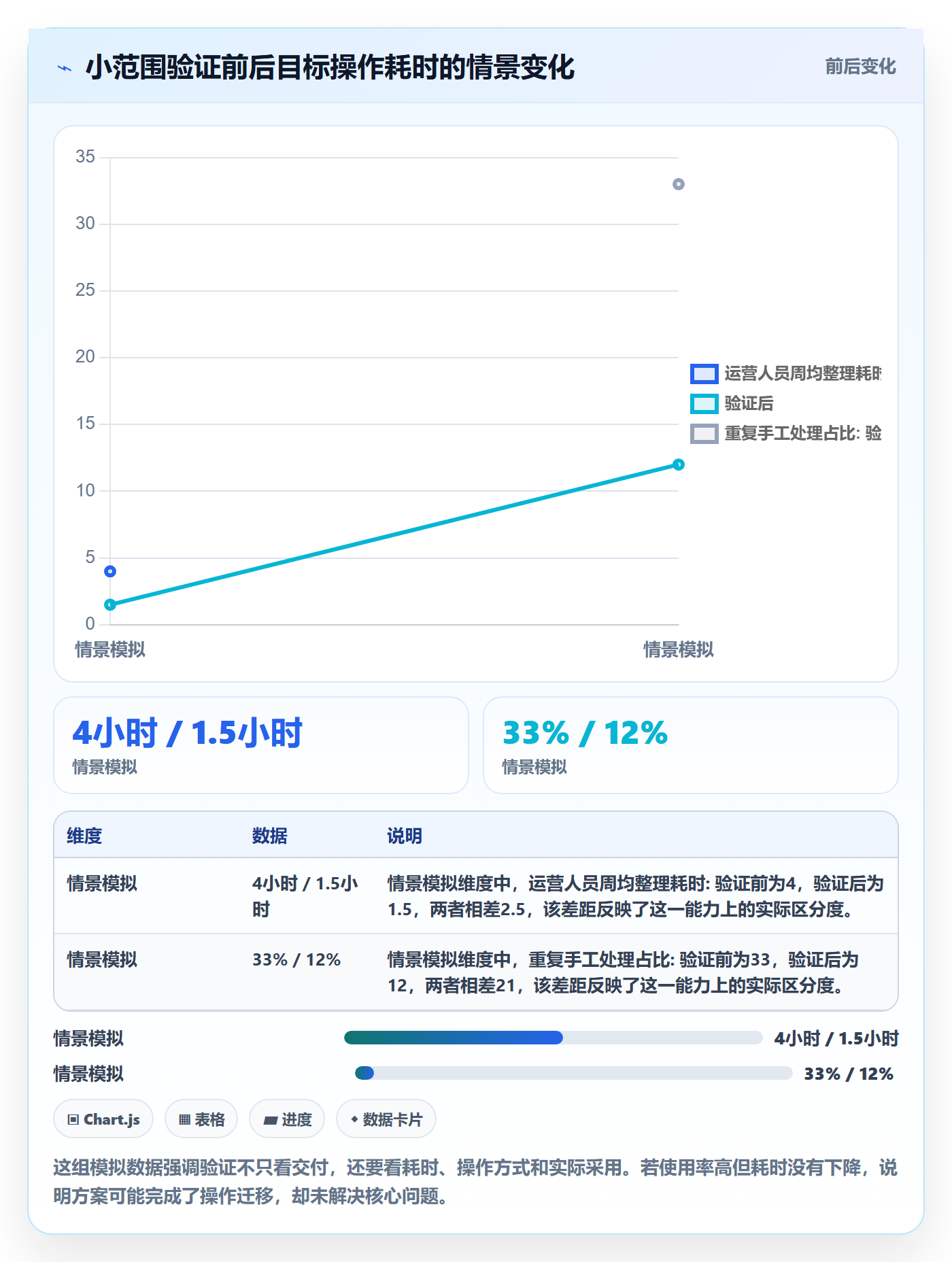Click the 4小时 / 1.5小时 progress bar
The image size is (952, 1262).
tap(553, 1038)
